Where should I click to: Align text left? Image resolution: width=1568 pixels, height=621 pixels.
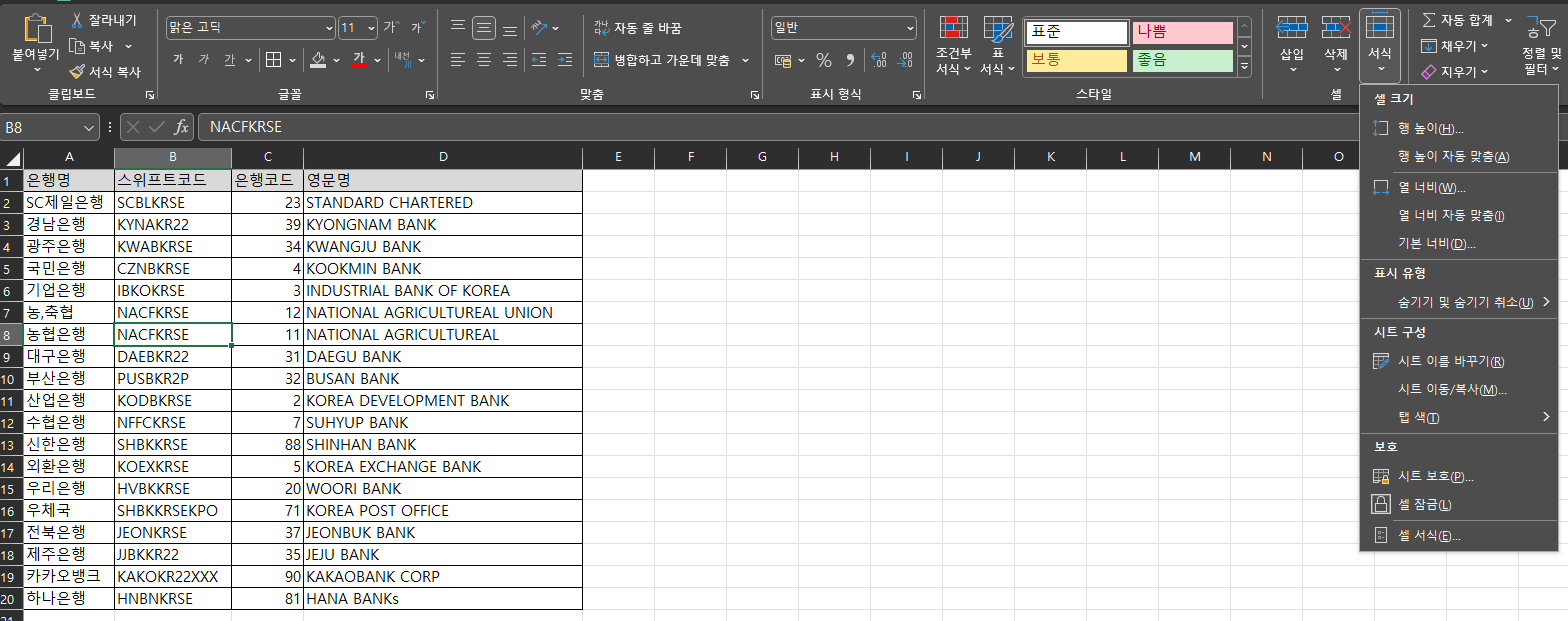(458, 60)
